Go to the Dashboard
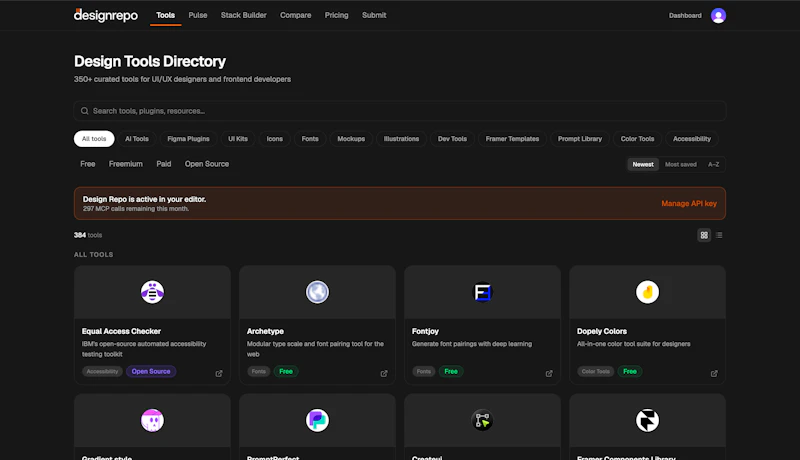Viewport: 800px width, 460px height. (685, 16)
